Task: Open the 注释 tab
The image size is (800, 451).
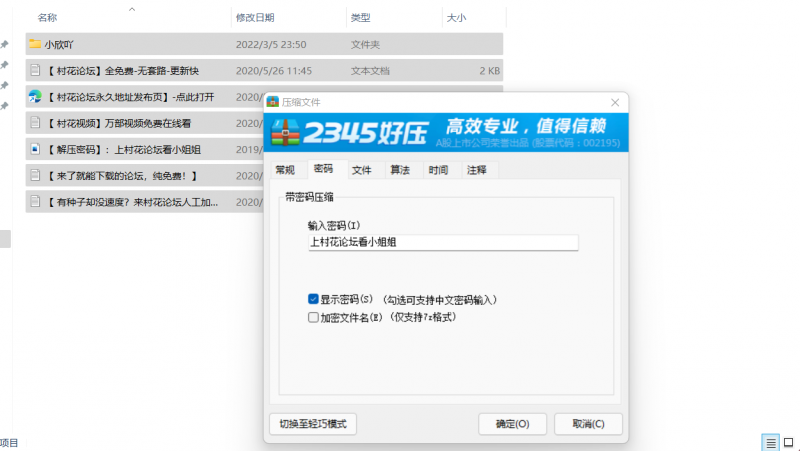Action: click(476, 170)
